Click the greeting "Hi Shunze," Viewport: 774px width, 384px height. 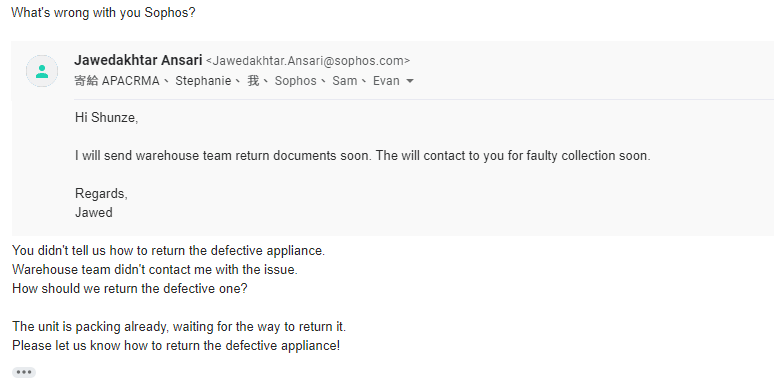107,118
